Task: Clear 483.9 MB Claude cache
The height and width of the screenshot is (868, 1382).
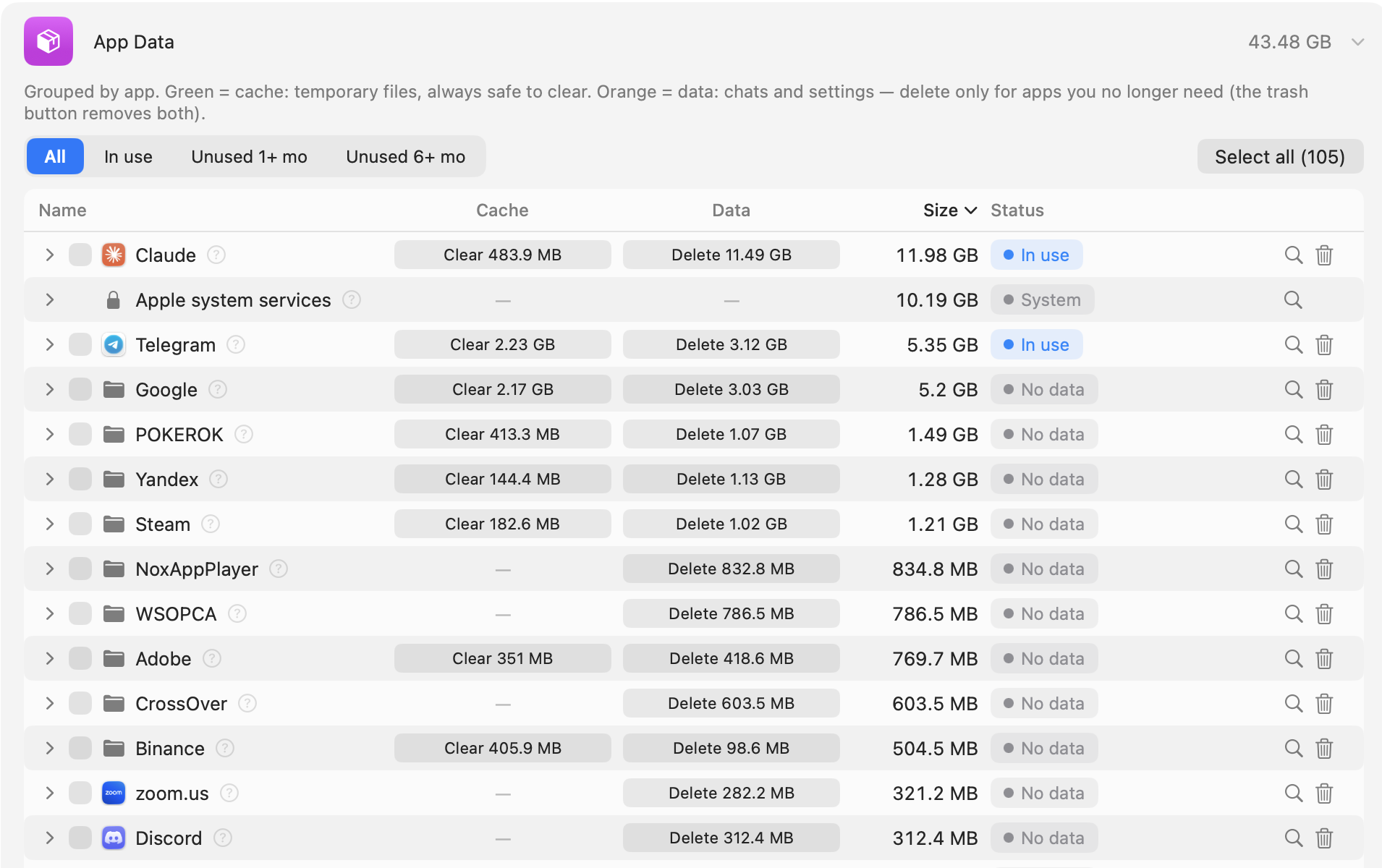Action: coord(502,255)
